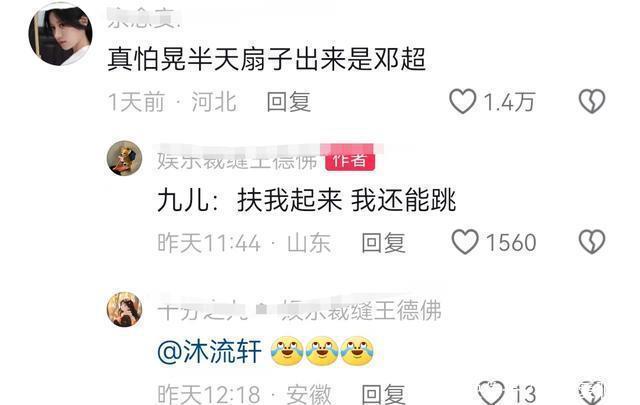
Task: Click the 1.4万 like count
Action: tap(509, 102)
